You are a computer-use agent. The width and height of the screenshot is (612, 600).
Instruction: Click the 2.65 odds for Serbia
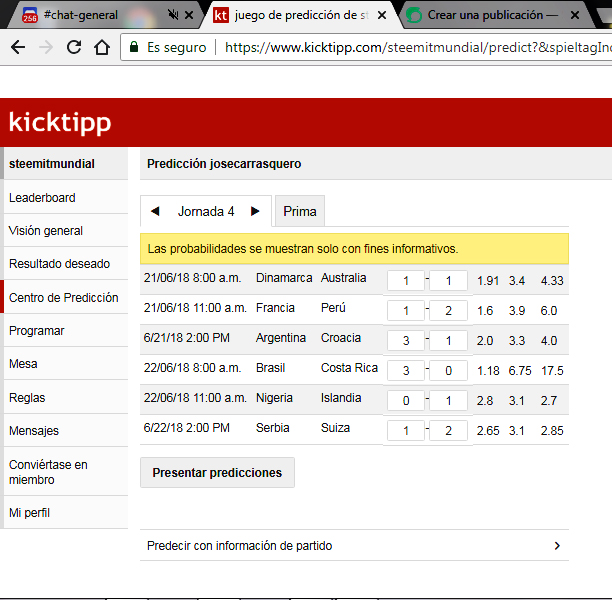pos(488,431)
